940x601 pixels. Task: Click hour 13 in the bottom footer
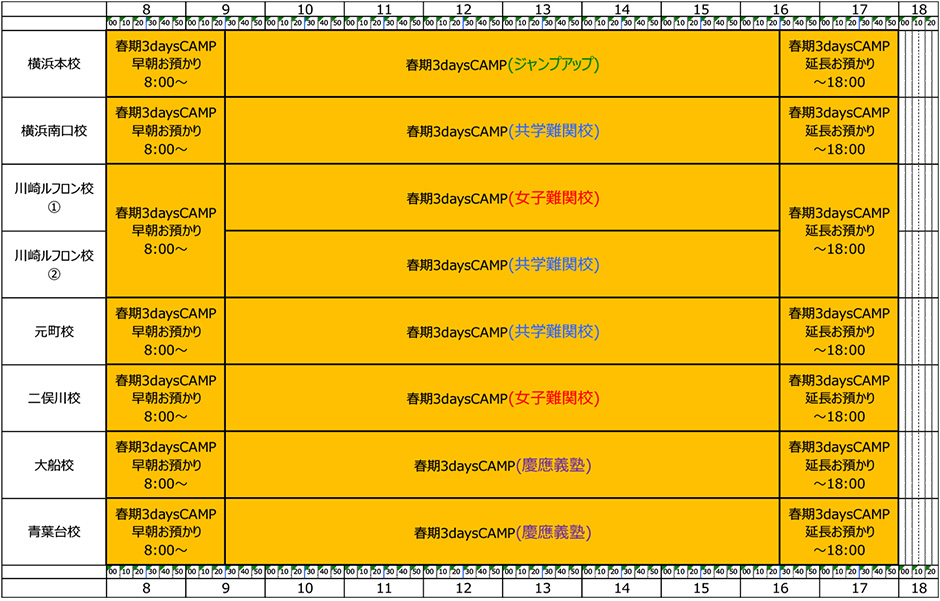coord(543,588)
